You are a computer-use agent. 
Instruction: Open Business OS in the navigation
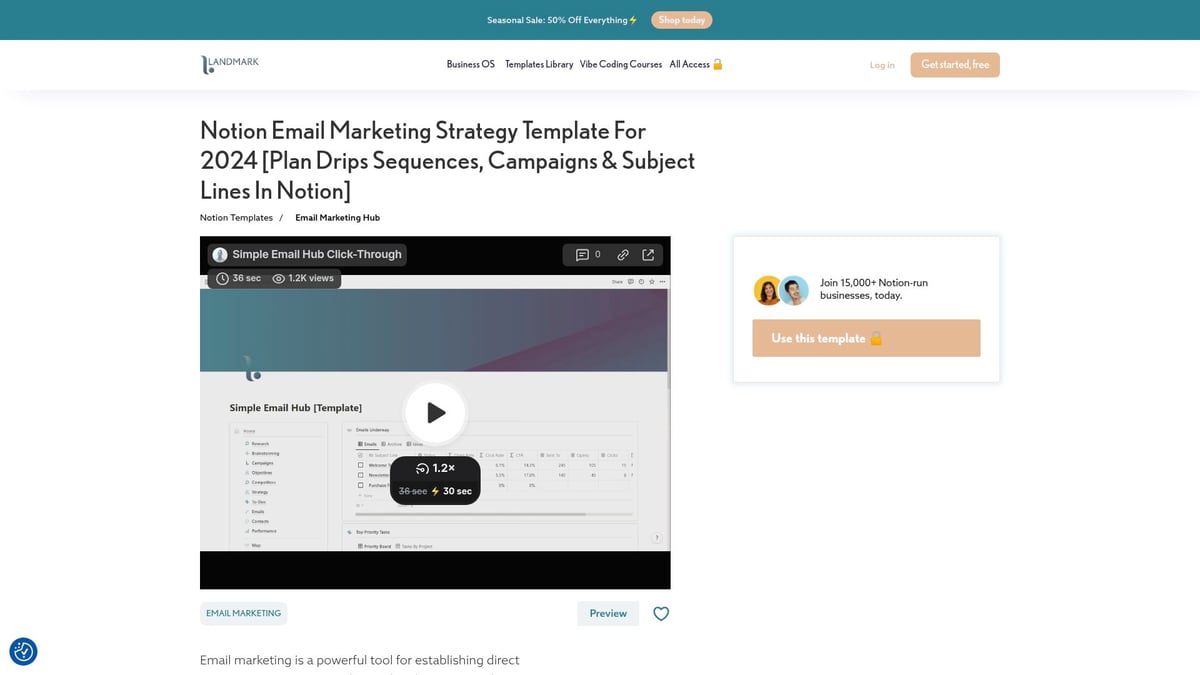pos(470,64)
